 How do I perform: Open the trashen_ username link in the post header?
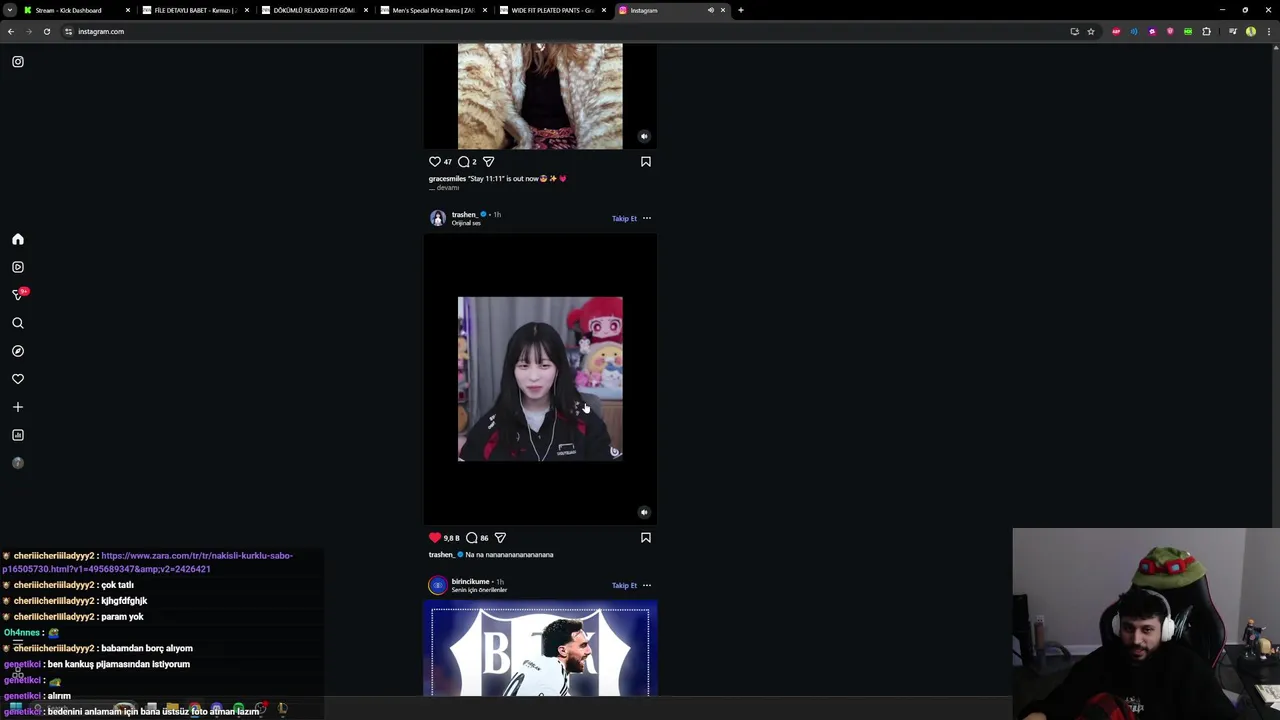coord(464,214)
